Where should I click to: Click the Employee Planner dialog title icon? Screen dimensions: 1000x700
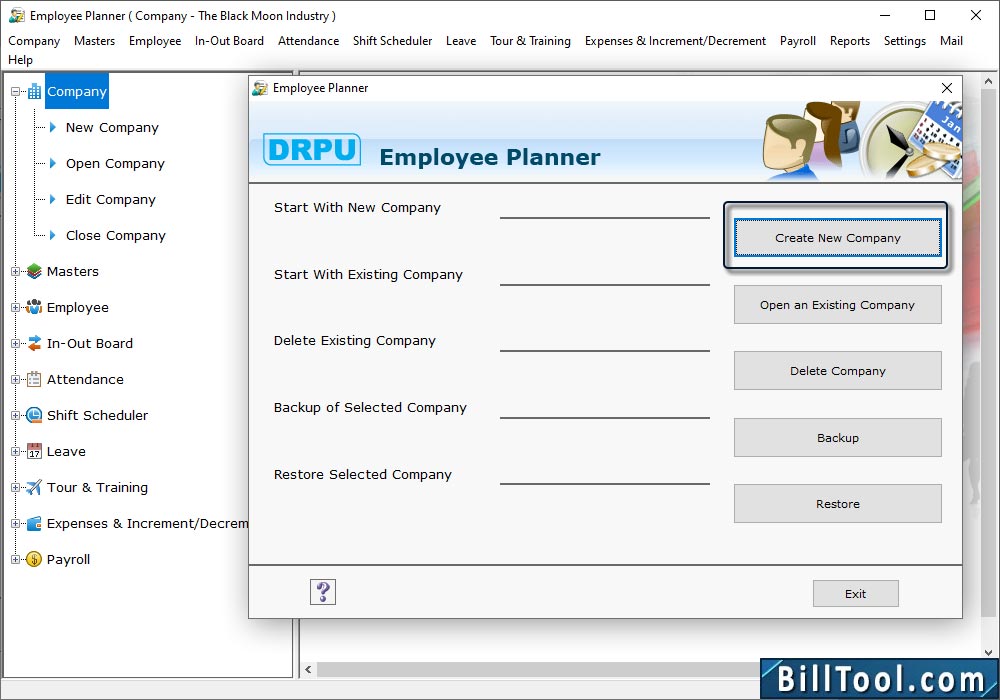[260, 88]
